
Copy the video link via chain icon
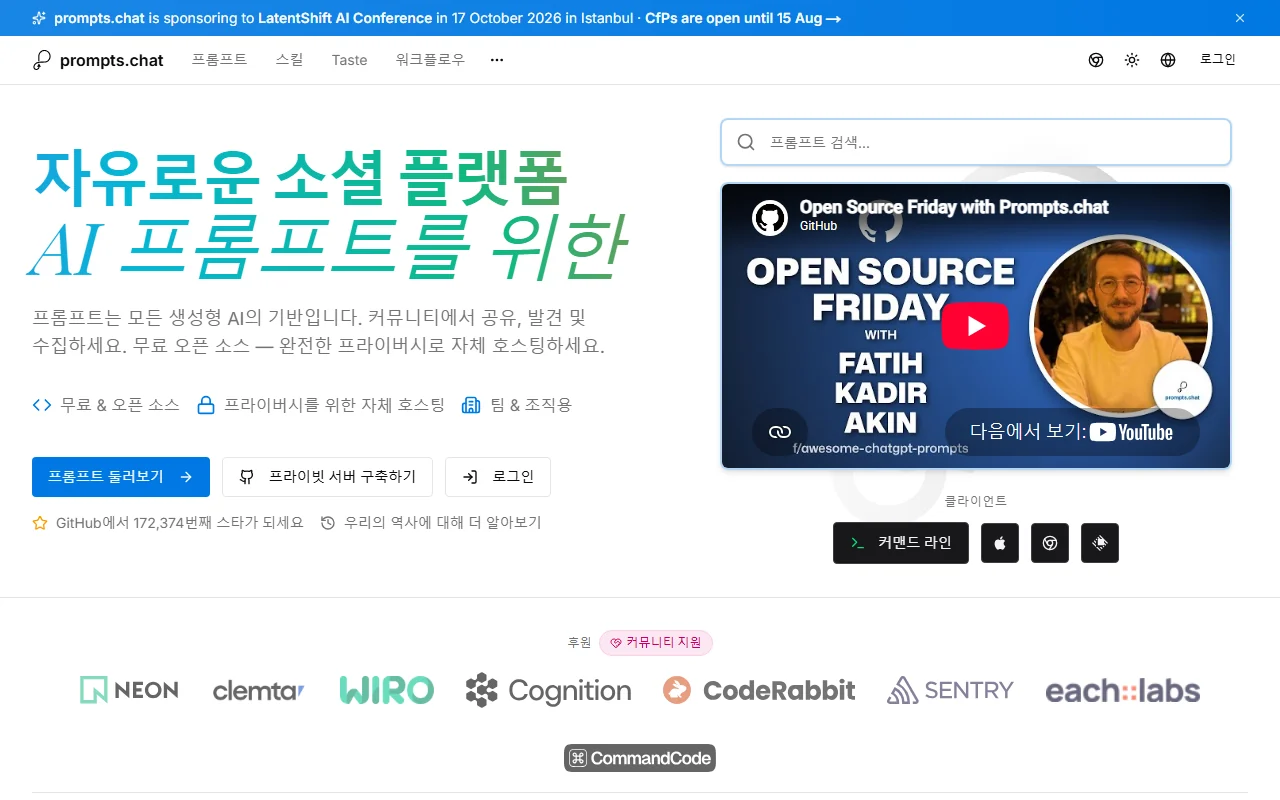pos(780,432)
